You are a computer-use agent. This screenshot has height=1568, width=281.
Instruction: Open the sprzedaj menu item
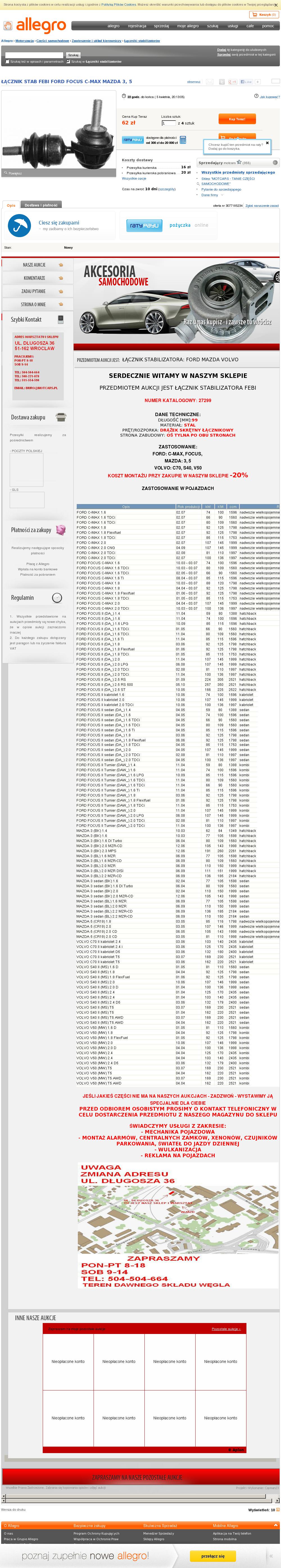[161, 26]
